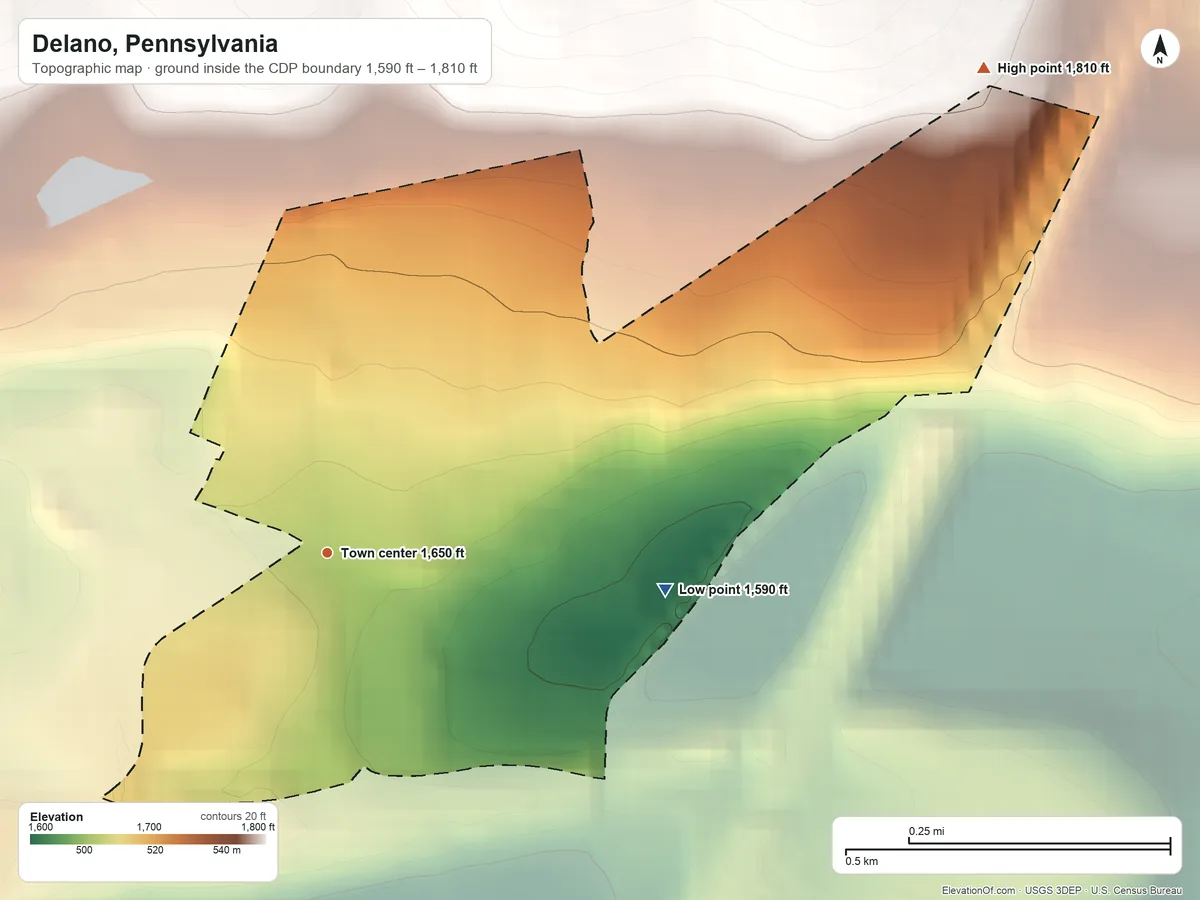Screen dimensions: 1200x900
Task: Click the '500' metre legend tick
Action: click(x=84, y=851)
